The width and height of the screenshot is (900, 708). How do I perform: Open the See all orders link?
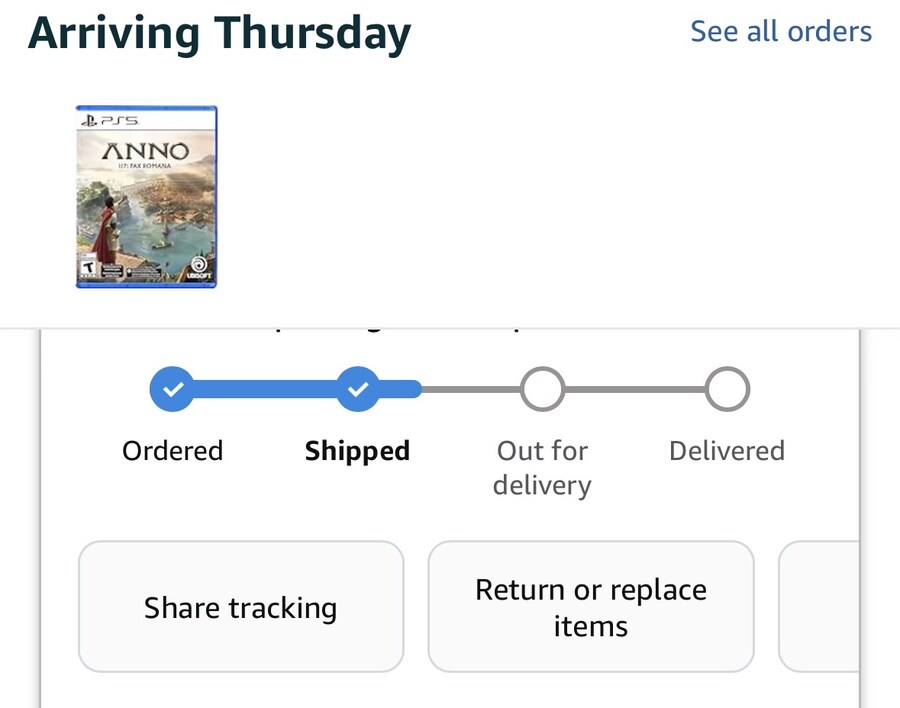tap(781, 31)
